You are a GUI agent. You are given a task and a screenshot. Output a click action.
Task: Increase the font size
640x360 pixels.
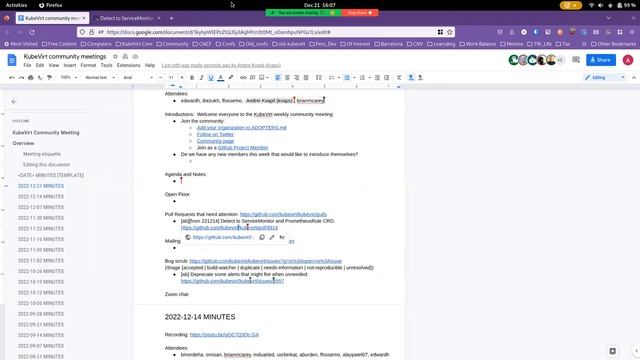pyautogui.click(x=182, y=78)
